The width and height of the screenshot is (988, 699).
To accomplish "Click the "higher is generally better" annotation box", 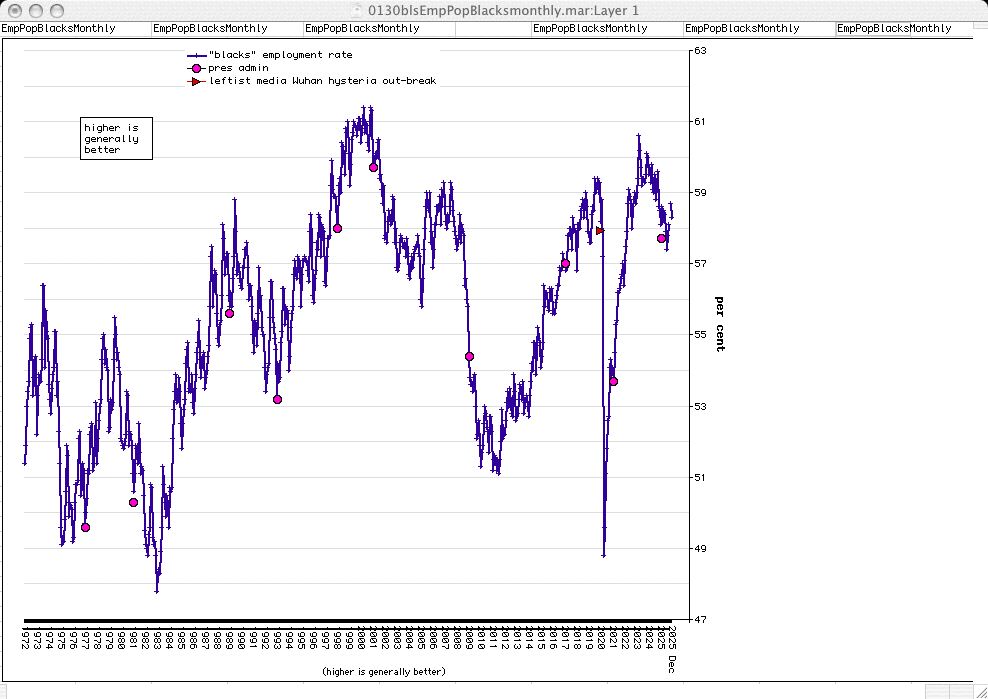I will [x=116, y=139].
